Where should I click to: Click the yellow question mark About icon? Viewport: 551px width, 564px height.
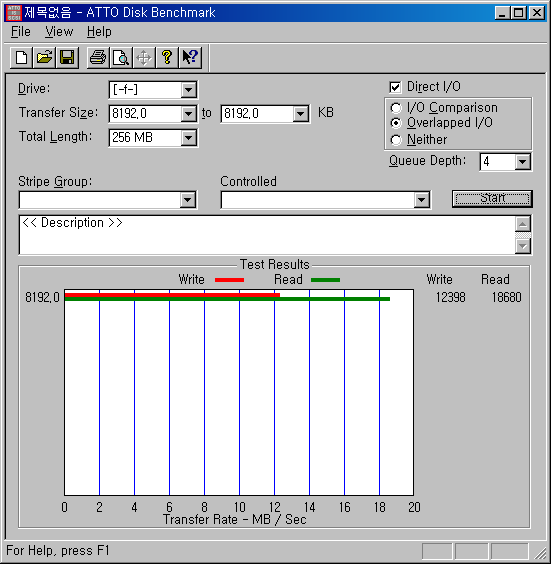pos(167,58)
